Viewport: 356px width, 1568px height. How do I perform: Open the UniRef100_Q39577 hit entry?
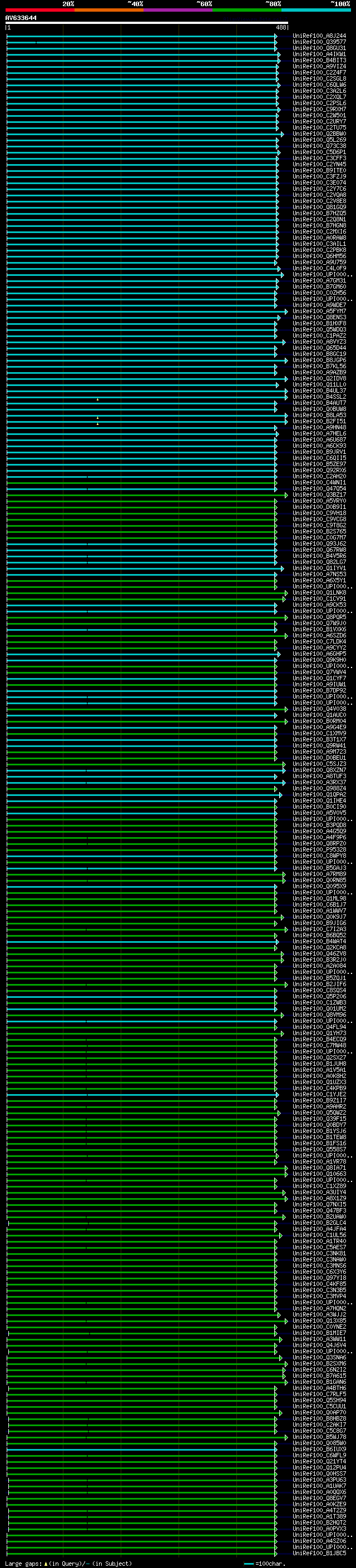pyautogui.click(x=319, y=42)
